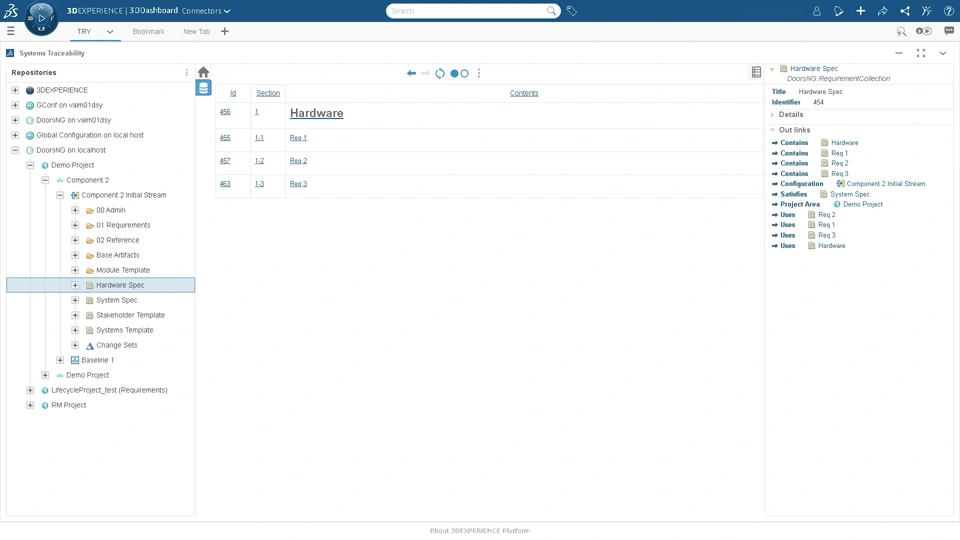
Task: Open the Hardware heading link
Action: pyautogui.click(x=317, y=113)
